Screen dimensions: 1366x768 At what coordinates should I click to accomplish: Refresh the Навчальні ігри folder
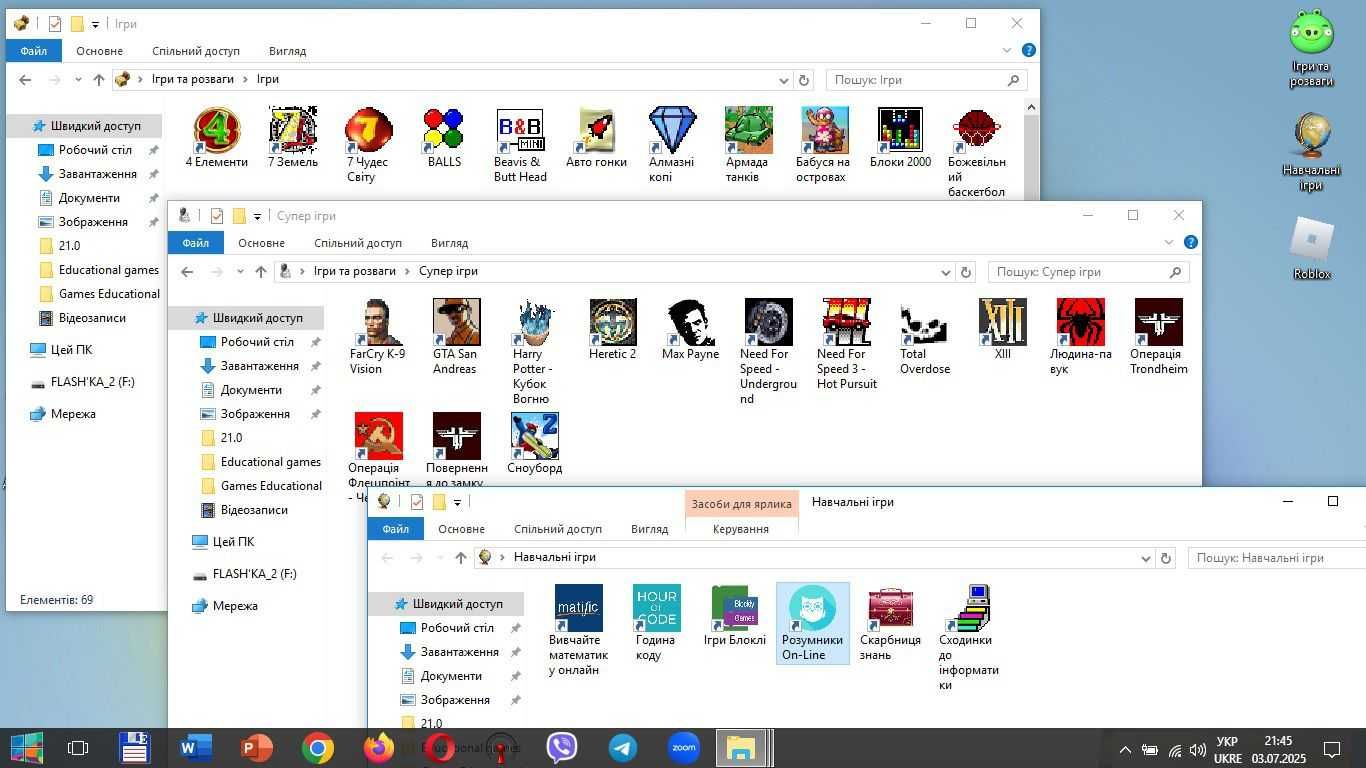[x=1165, y=558]
